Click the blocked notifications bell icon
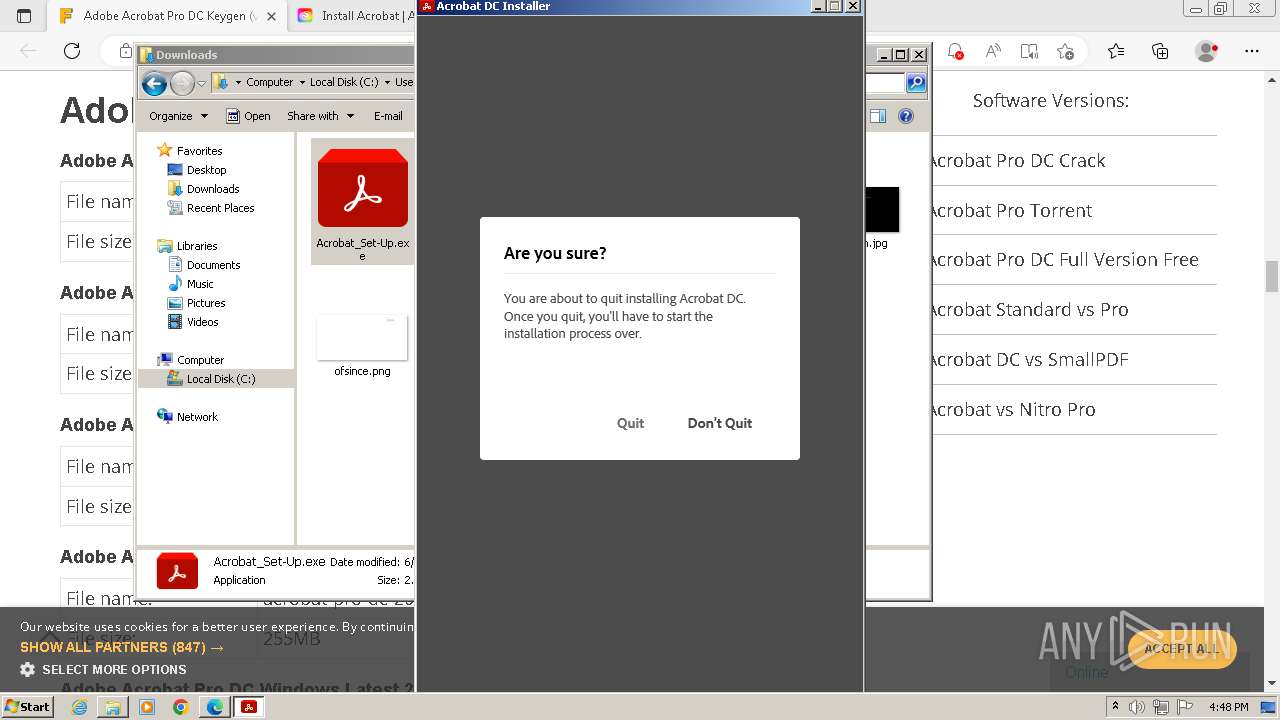The width and height of the screenshot is (1280, 720). (956, 51)
